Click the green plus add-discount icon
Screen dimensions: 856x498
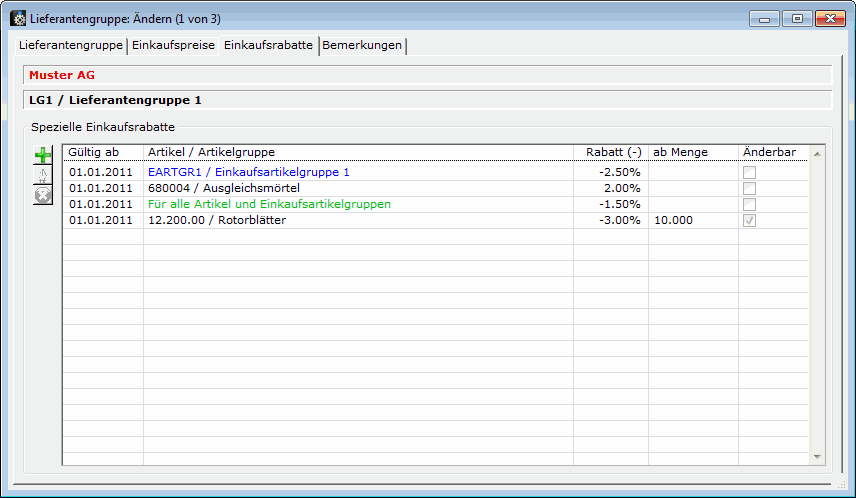pos(42,155)
